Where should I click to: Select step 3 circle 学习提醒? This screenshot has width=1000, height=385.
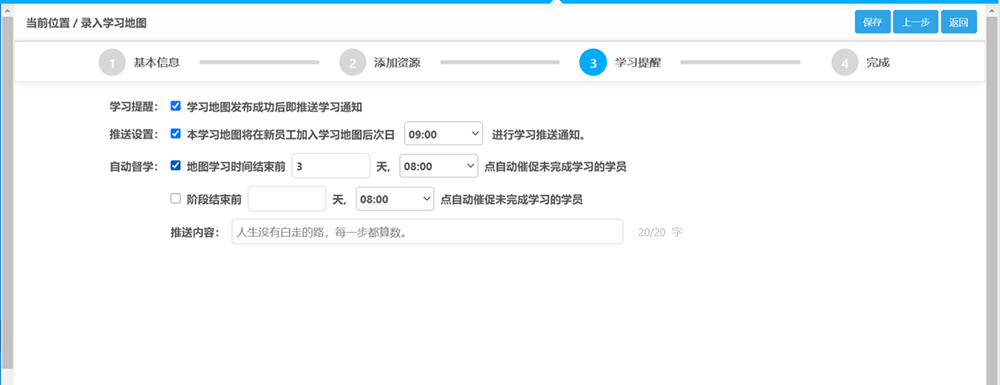(593, 62)
